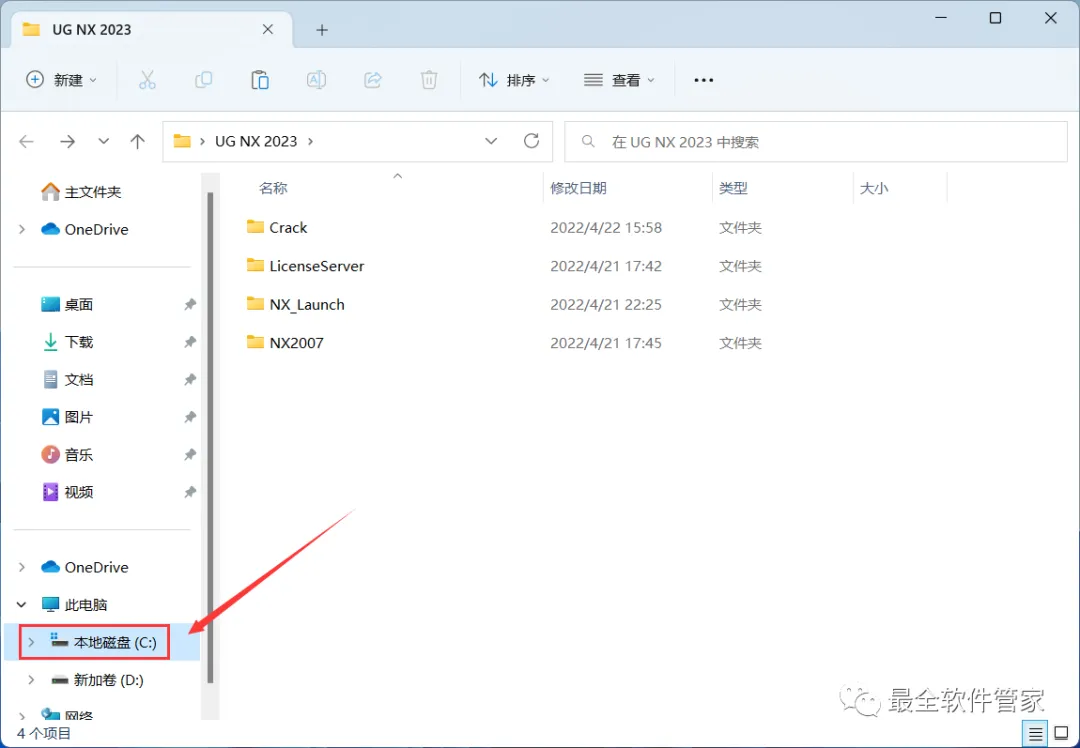Open 主文件夹 in navigation pane

point(81,191)
